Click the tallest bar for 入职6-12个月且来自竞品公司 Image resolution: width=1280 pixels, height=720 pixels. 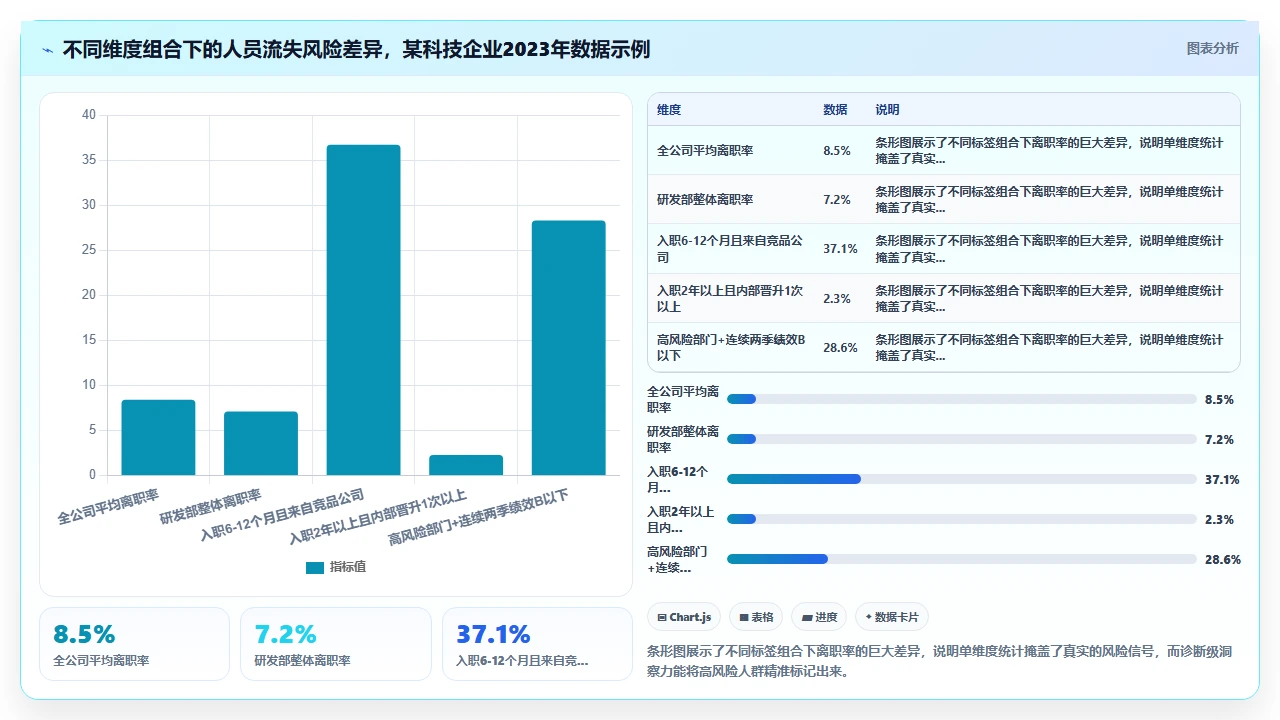pos(363,310)
